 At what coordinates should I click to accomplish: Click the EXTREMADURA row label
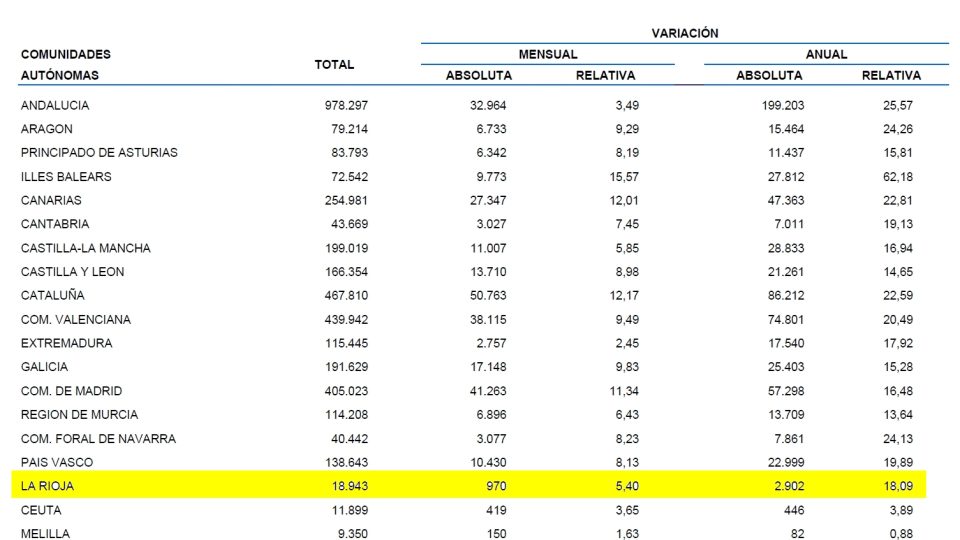(x=66, y=343)
